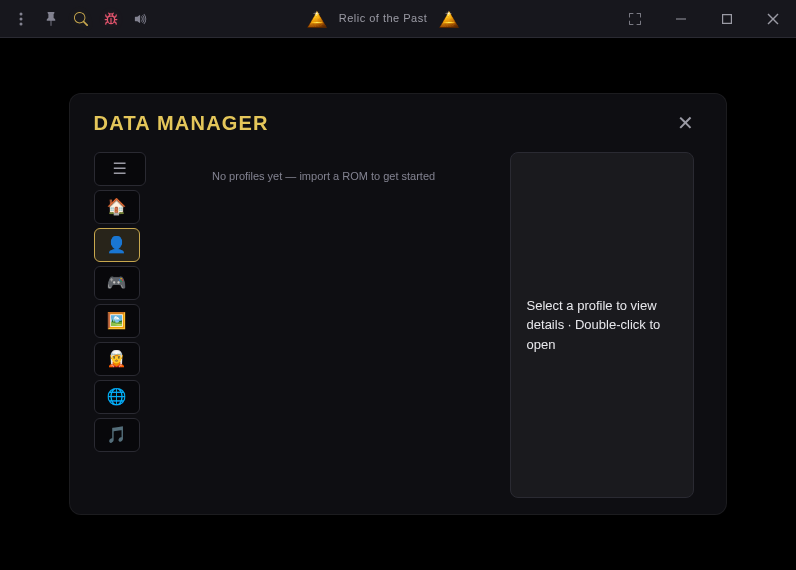Screen dimensions: 796x570
Task: Open the Home section via house icon
Action: point(117,207)
